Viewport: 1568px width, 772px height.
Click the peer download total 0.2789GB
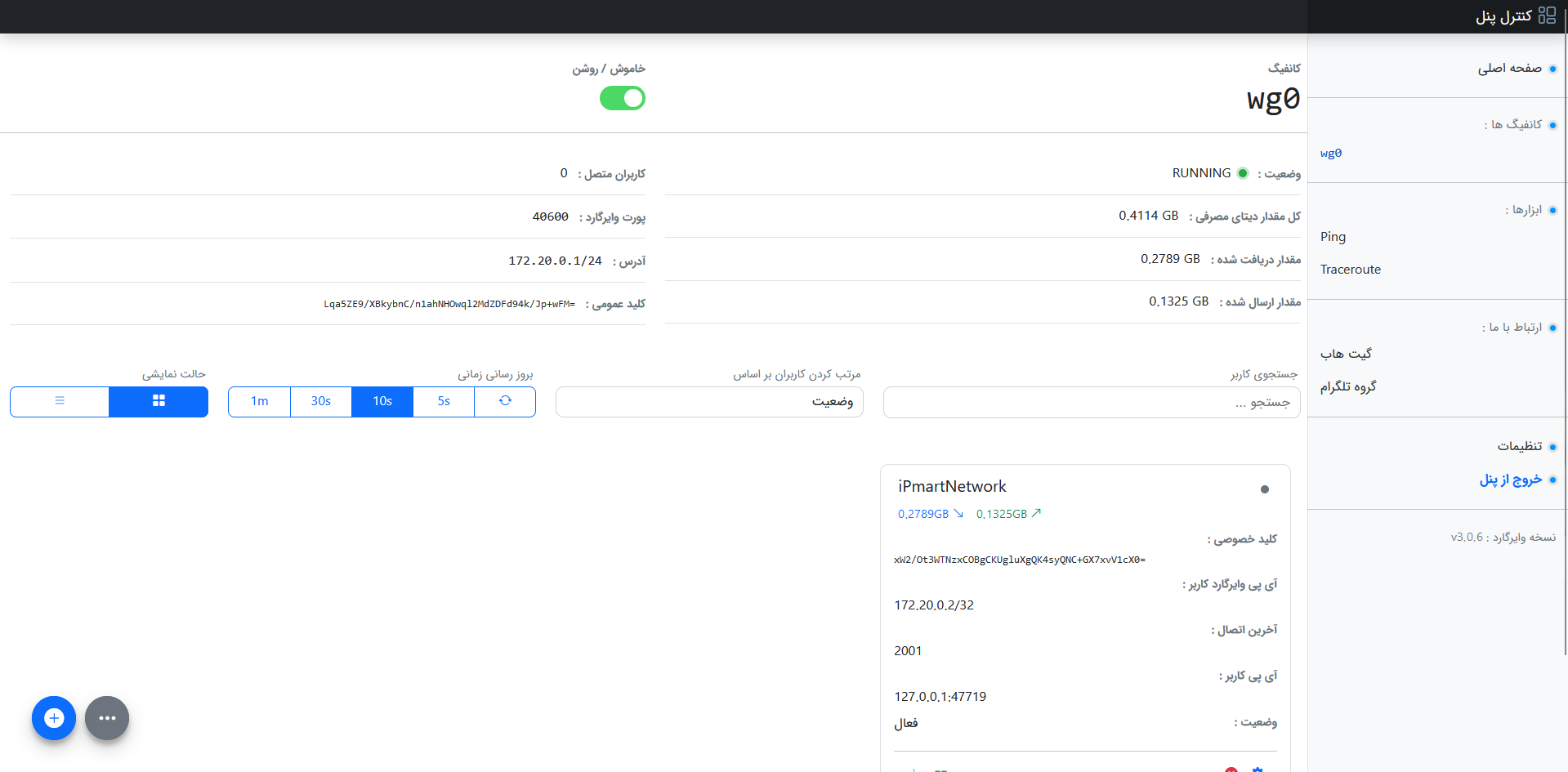[x=923, y=514]
